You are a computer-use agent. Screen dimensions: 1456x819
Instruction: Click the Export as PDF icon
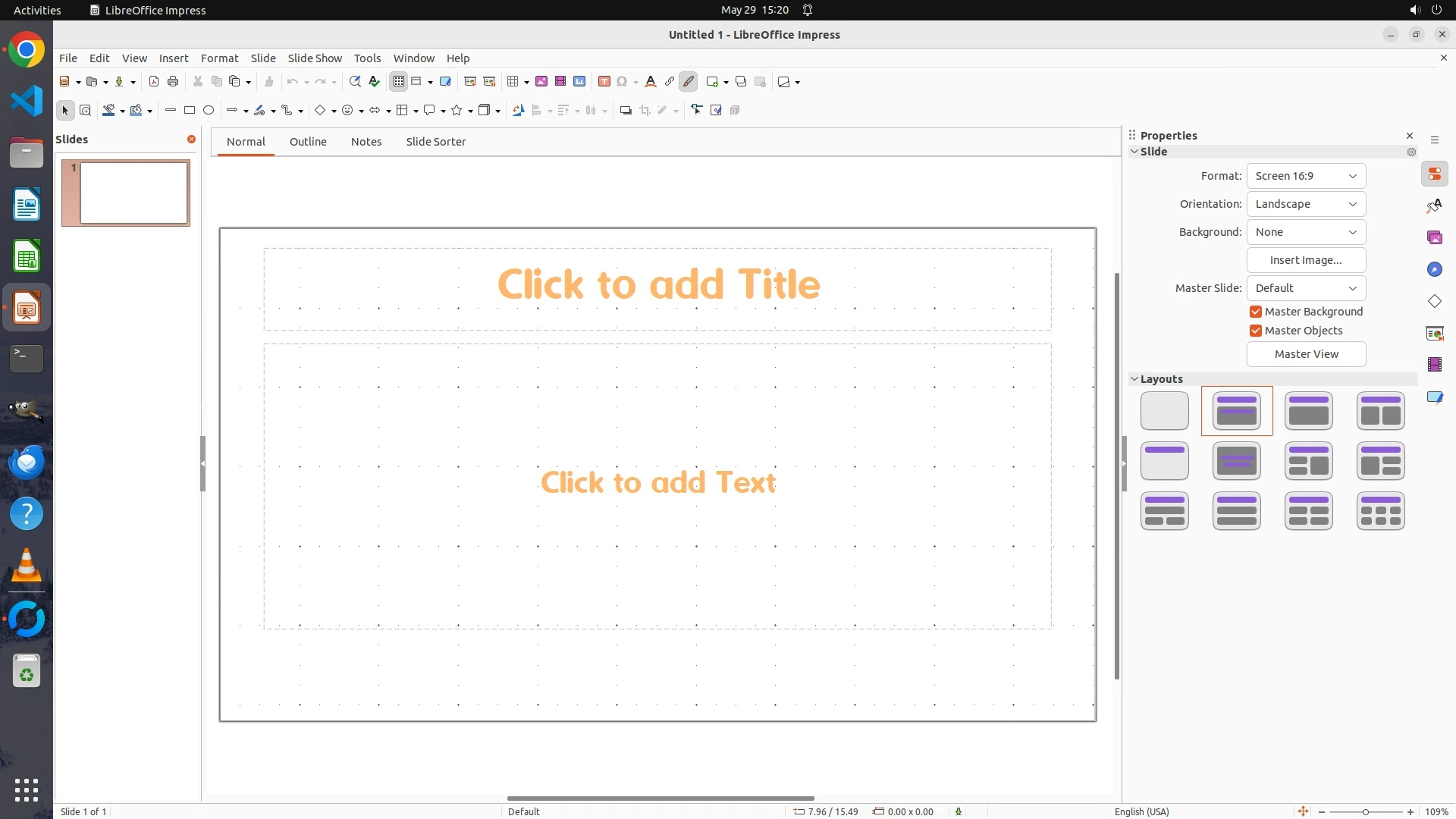pyautogui.click(x=154, y=82)
